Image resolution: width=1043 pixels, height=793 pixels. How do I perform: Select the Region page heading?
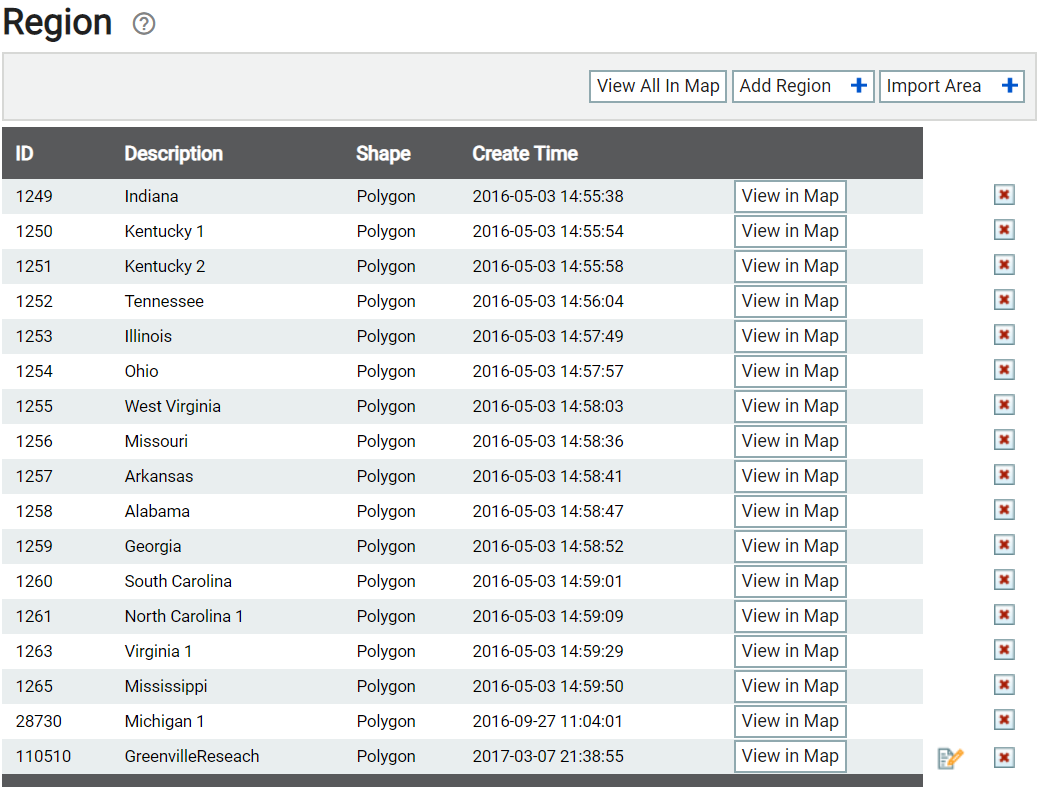tap(57, 23)
